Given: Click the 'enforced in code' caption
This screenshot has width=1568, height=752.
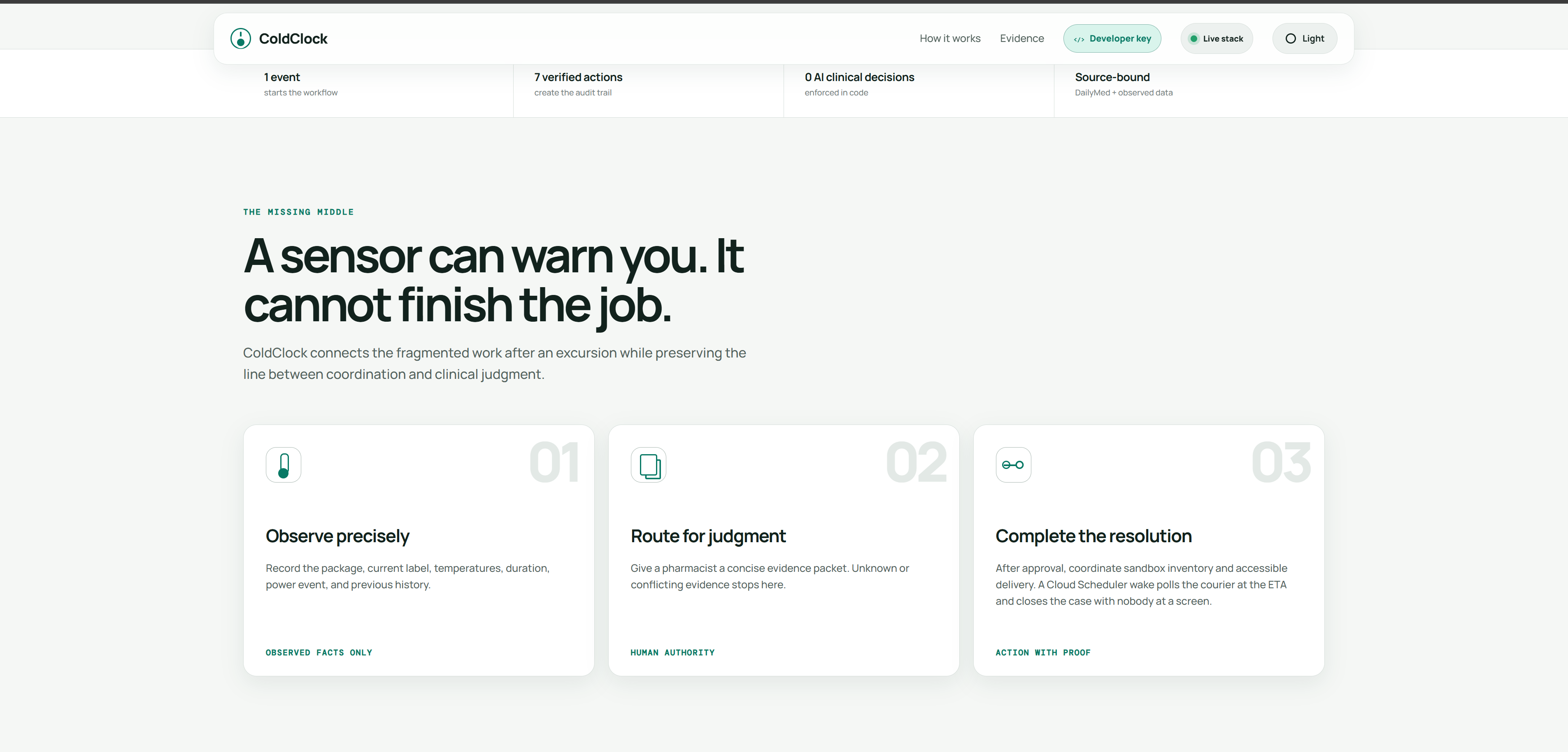Looking at the screenshot, I should 836,93.
